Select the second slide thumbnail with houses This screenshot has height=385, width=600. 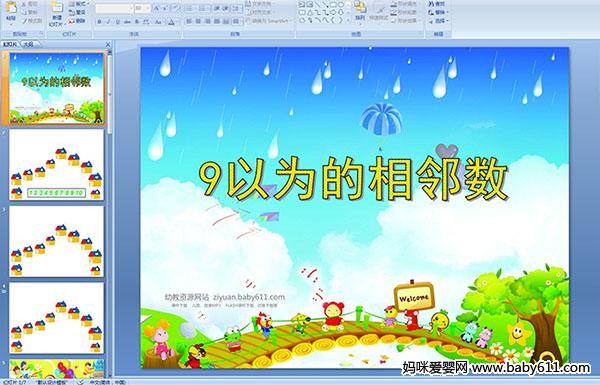pos(56,165)
